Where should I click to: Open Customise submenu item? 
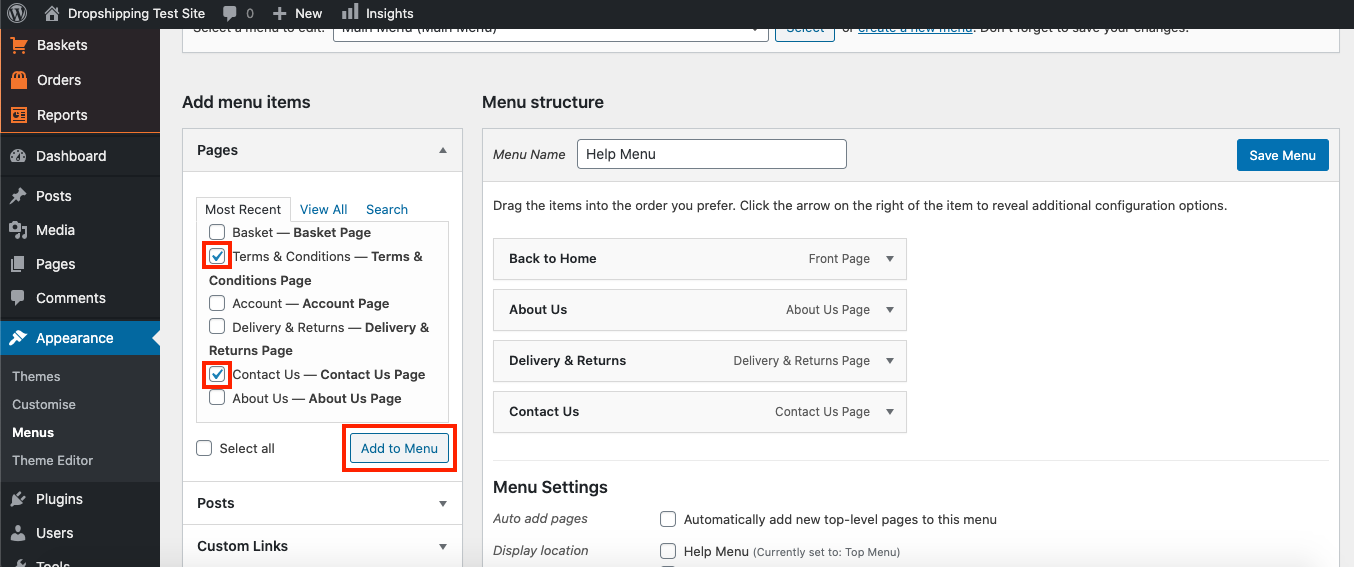pyautogui.click(x=44, y=404)
